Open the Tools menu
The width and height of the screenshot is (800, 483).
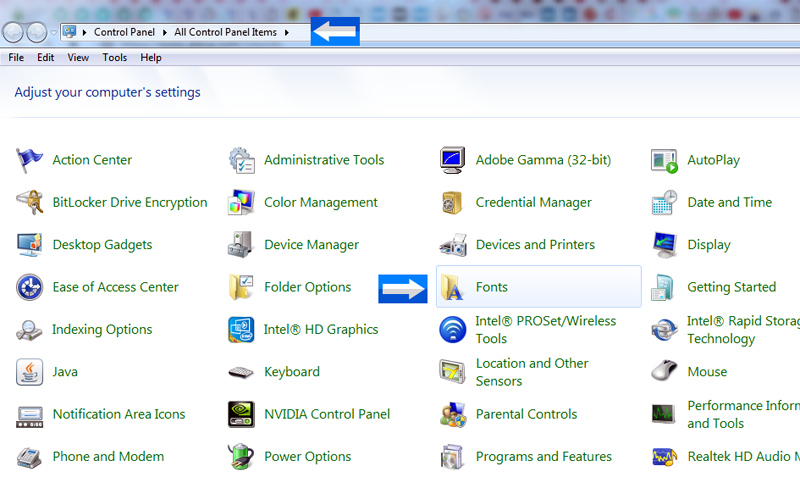click(x=114, y=58)
